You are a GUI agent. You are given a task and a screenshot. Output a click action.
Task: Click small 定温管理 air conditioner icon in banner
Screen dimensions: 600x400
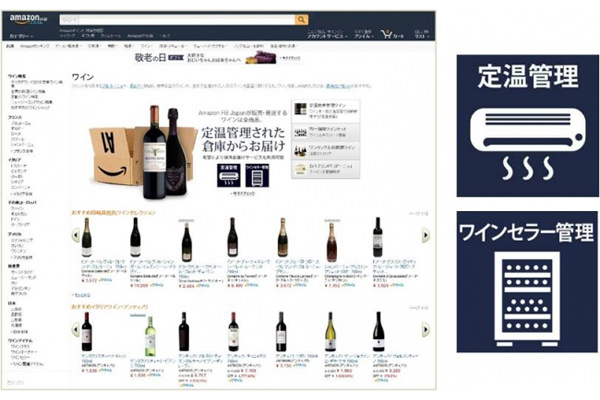pos(228,176)
